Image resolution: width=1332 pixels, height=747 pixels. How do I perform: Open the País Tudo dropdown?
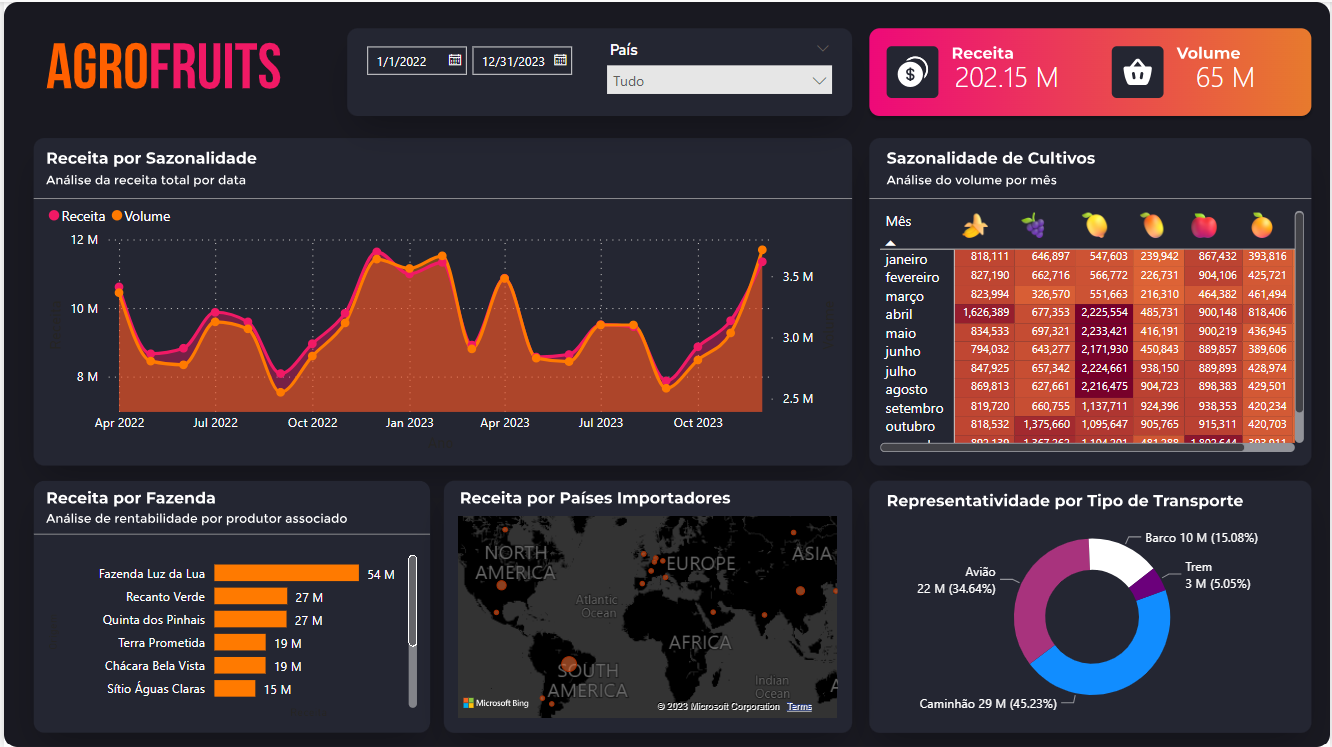(718, 79)
